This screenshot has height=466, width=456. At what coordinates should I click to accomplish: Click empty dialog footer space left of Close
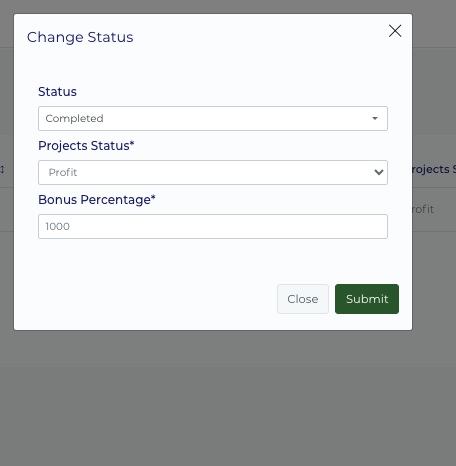coord(145,299)
